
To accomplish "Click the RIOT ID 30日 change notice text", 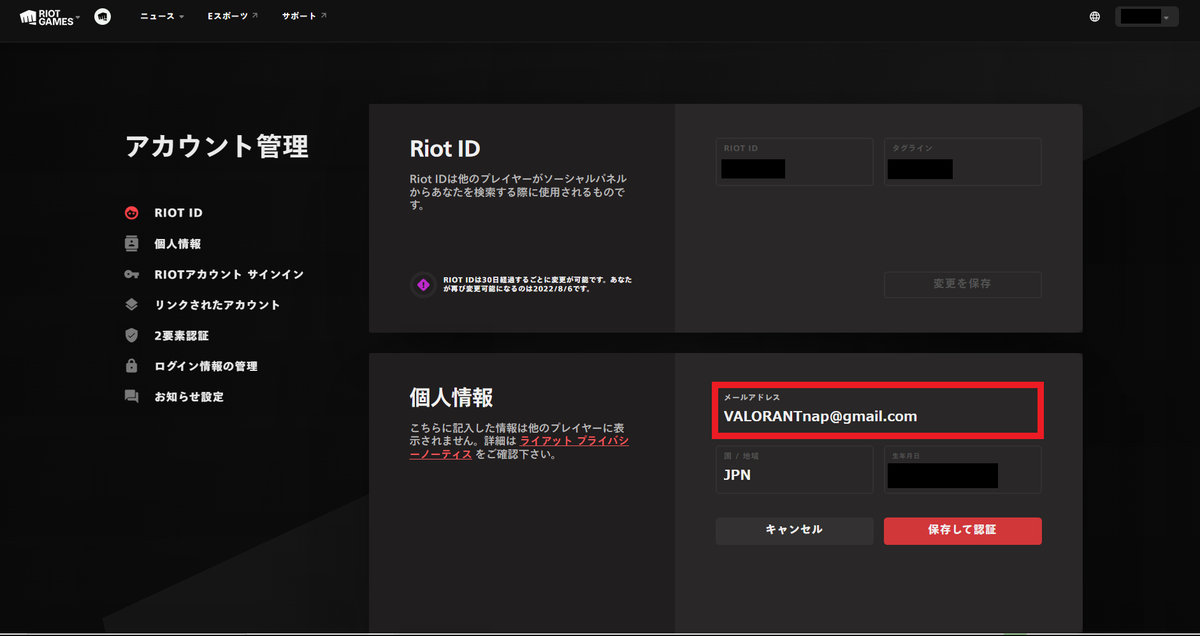I will pyautogui.click(x=537, y=284).
